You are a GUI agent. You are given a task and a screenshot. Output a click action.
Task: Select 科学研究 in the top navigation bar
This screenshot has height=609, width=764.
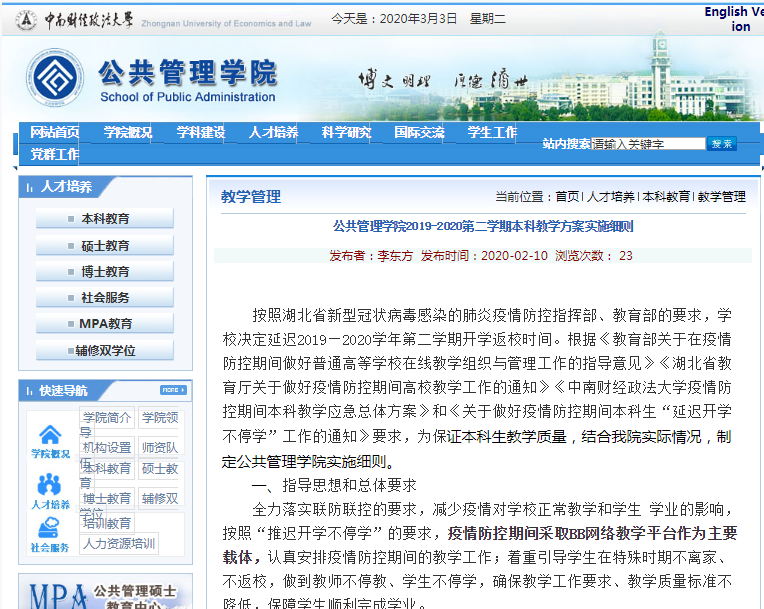click(x=346, y=132)
